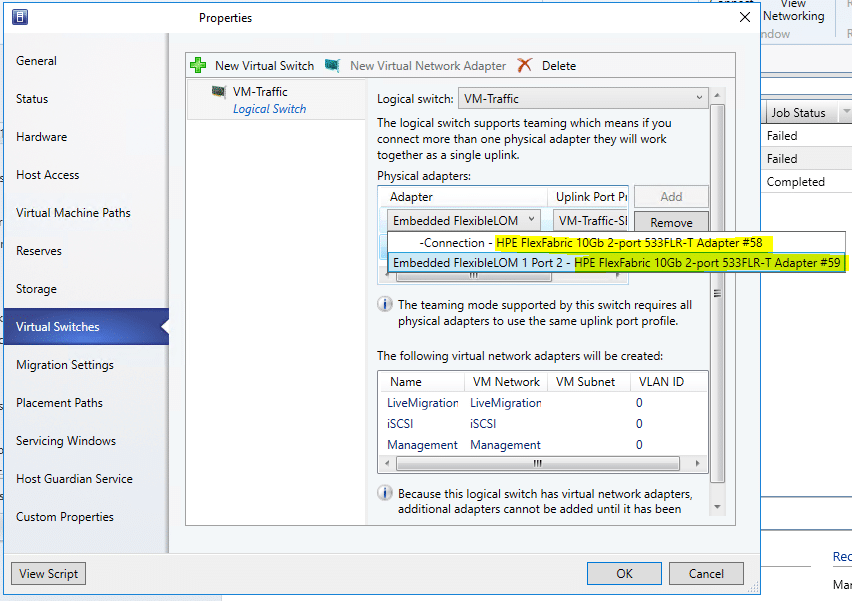Open the Embedded FlexibleLOM adapter dropdown
Image resolution: width=852 pixels, height=601 pixels.
pos(463,221)
